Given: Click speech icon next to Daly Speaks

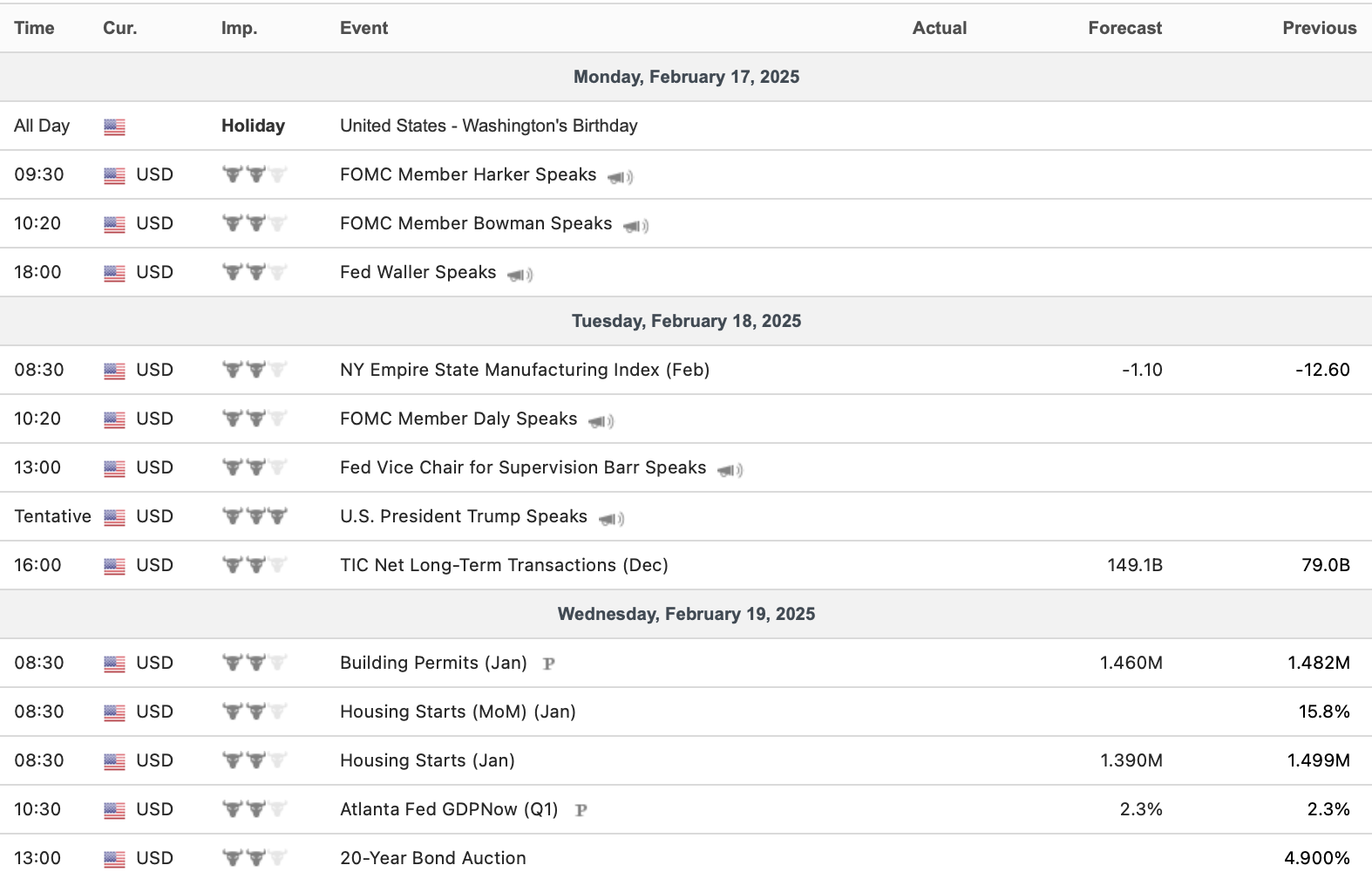Looking at the screenshot, I should coord(601,421).
